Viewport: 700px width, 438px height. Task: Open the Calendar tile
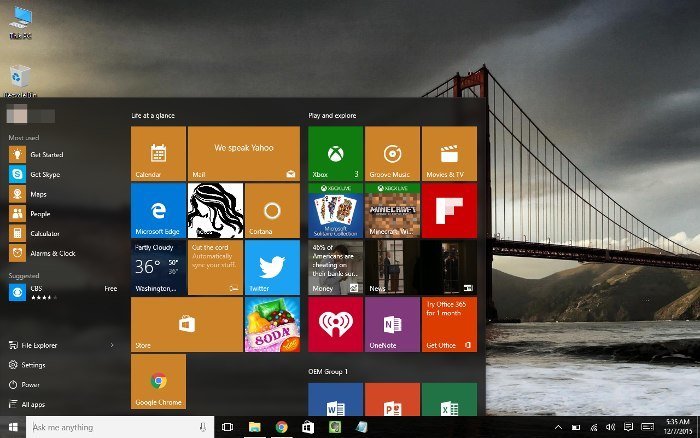click(x=158, y=154)
